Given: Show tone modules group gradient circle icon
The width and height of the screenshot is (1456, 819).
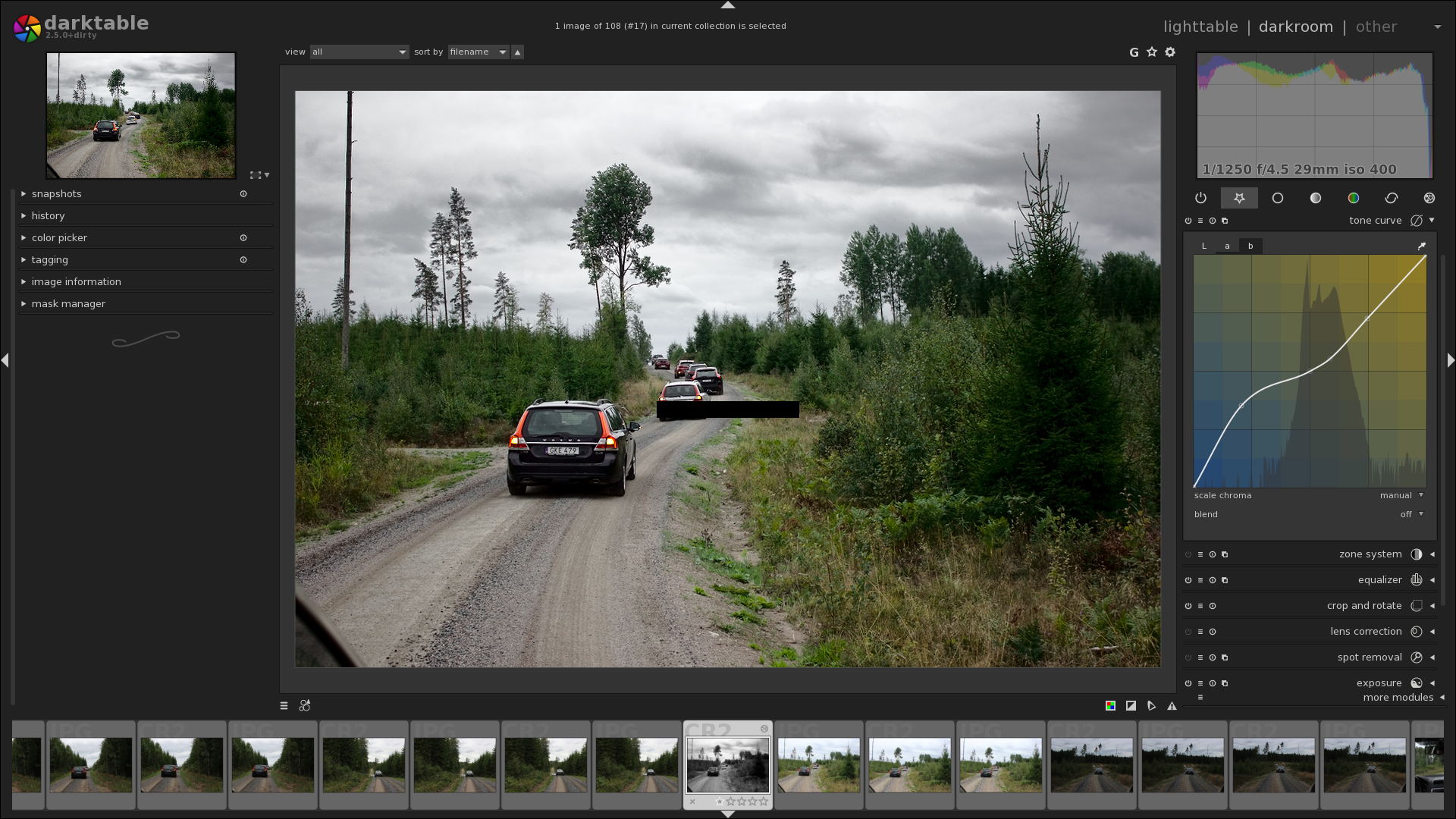Looking at the screenshot, I should (x=1316, y=198).
